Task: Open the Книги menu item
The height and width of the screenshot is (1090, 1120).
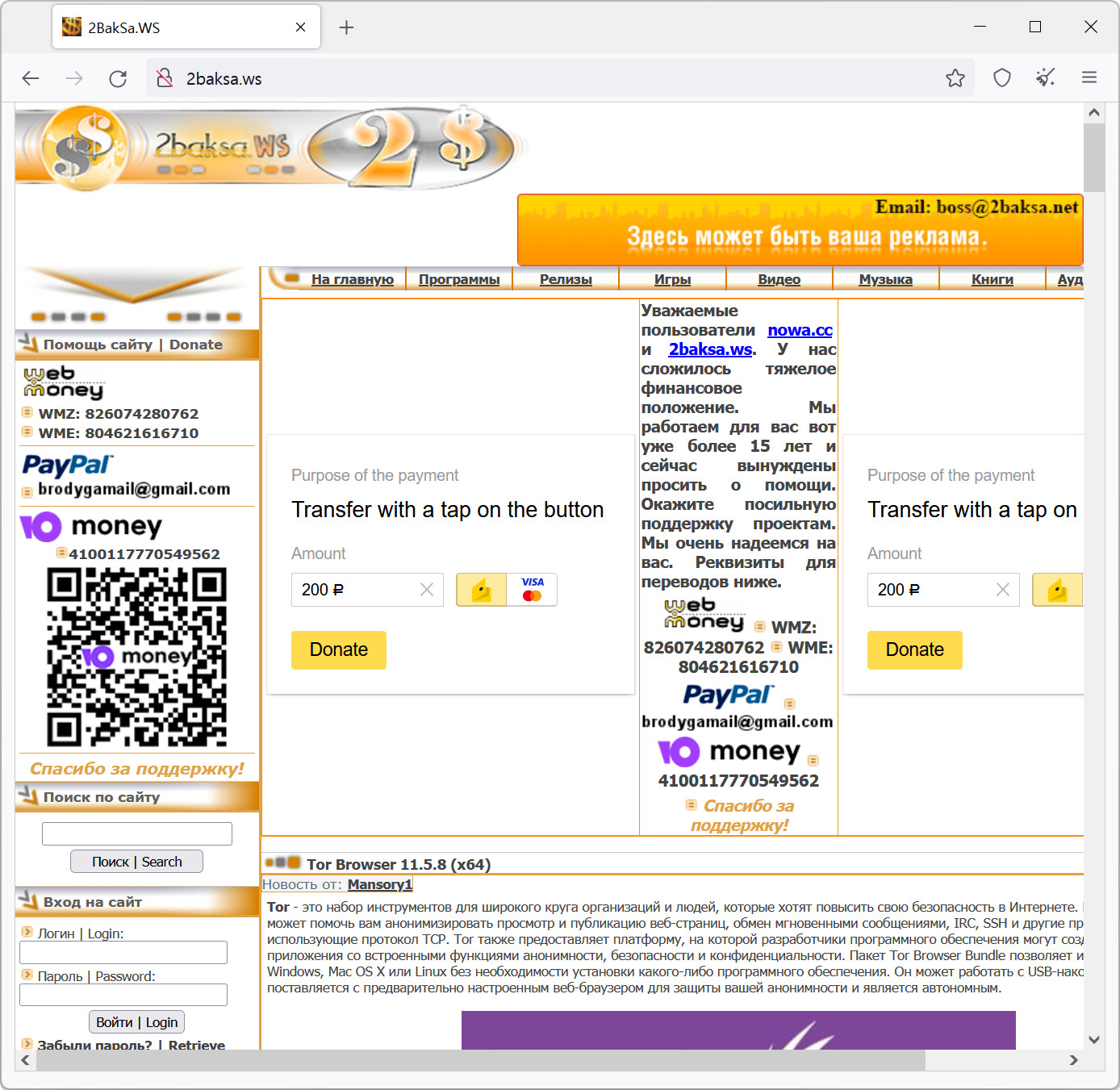Action: [992, 279]
